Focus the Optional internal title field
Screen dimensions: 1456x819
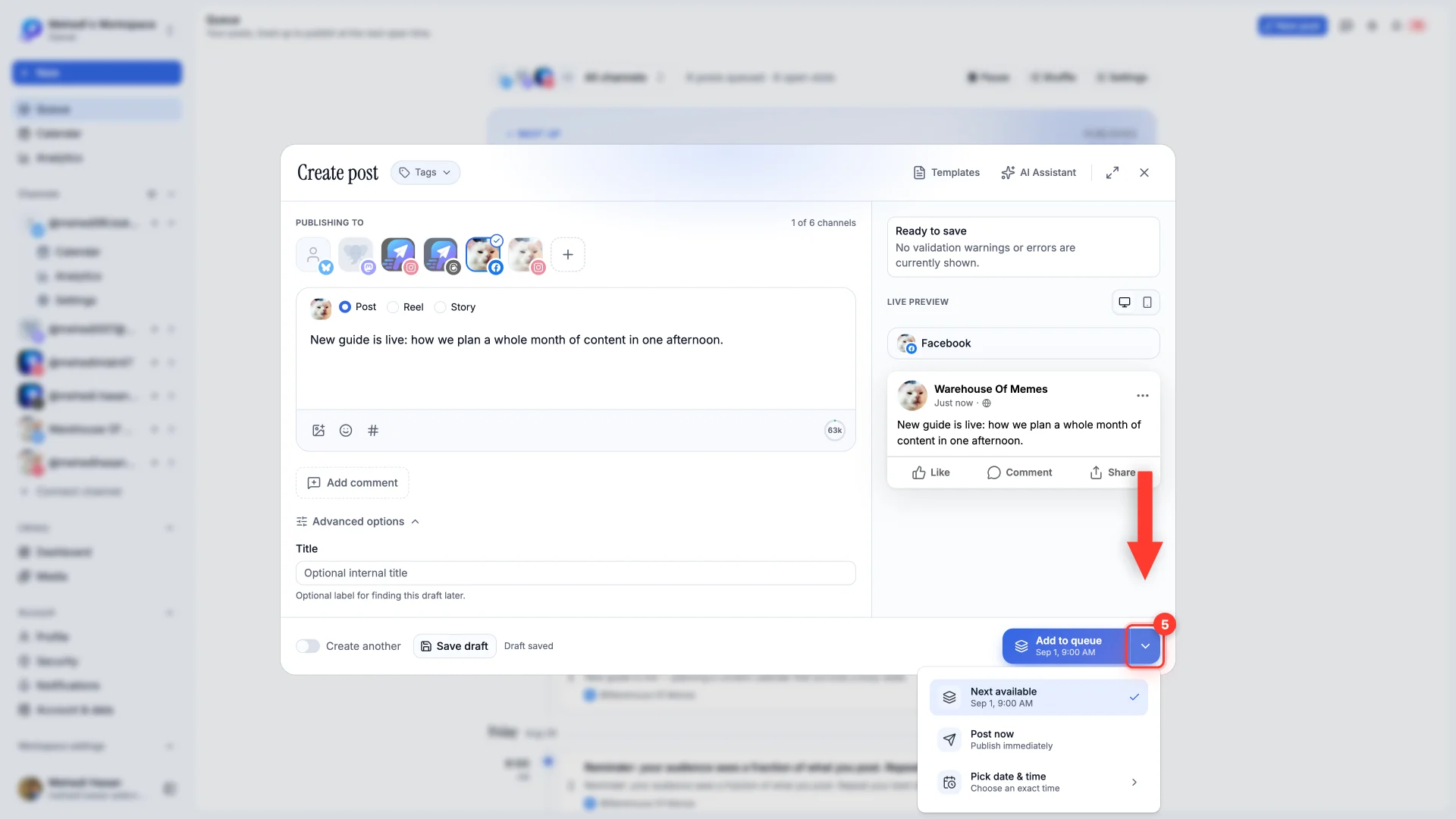click(x=576, y=573)
